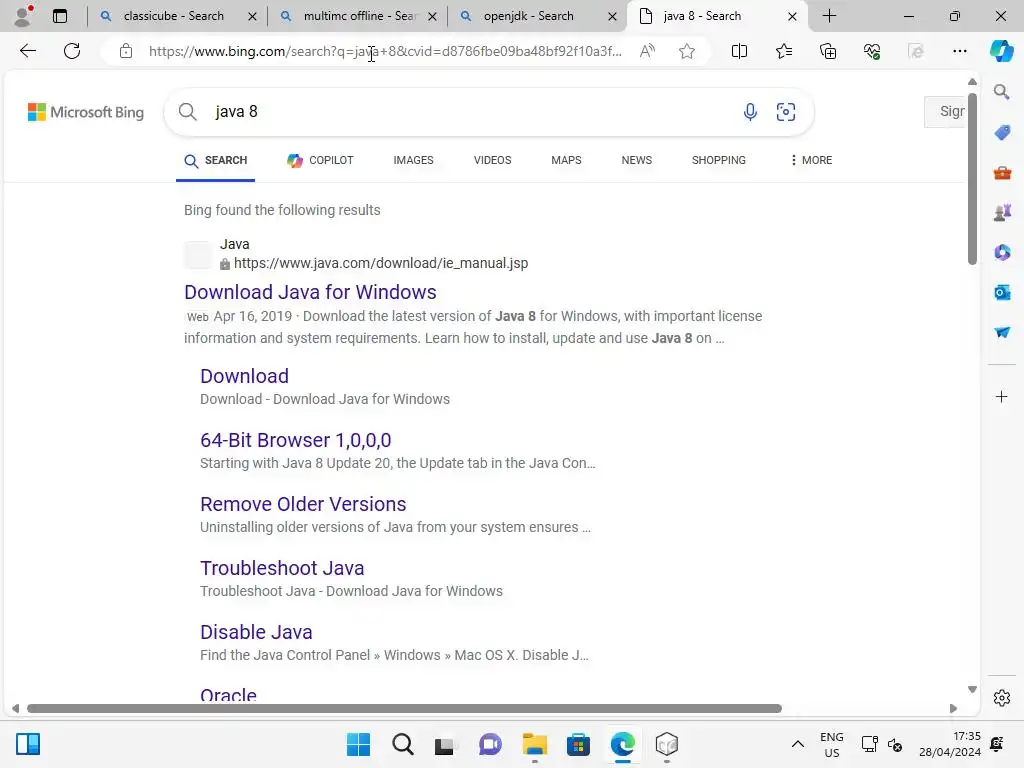Click the horizontal page scrollbar thumb
1024x768 pixels.
click(404, 709)
